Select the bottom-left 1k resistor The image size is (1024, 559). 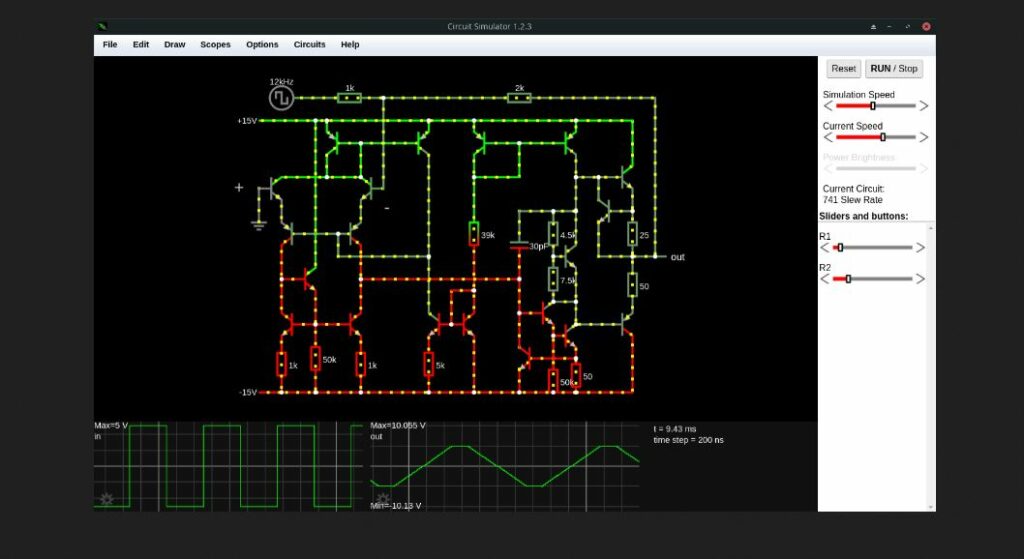(281, 364)
